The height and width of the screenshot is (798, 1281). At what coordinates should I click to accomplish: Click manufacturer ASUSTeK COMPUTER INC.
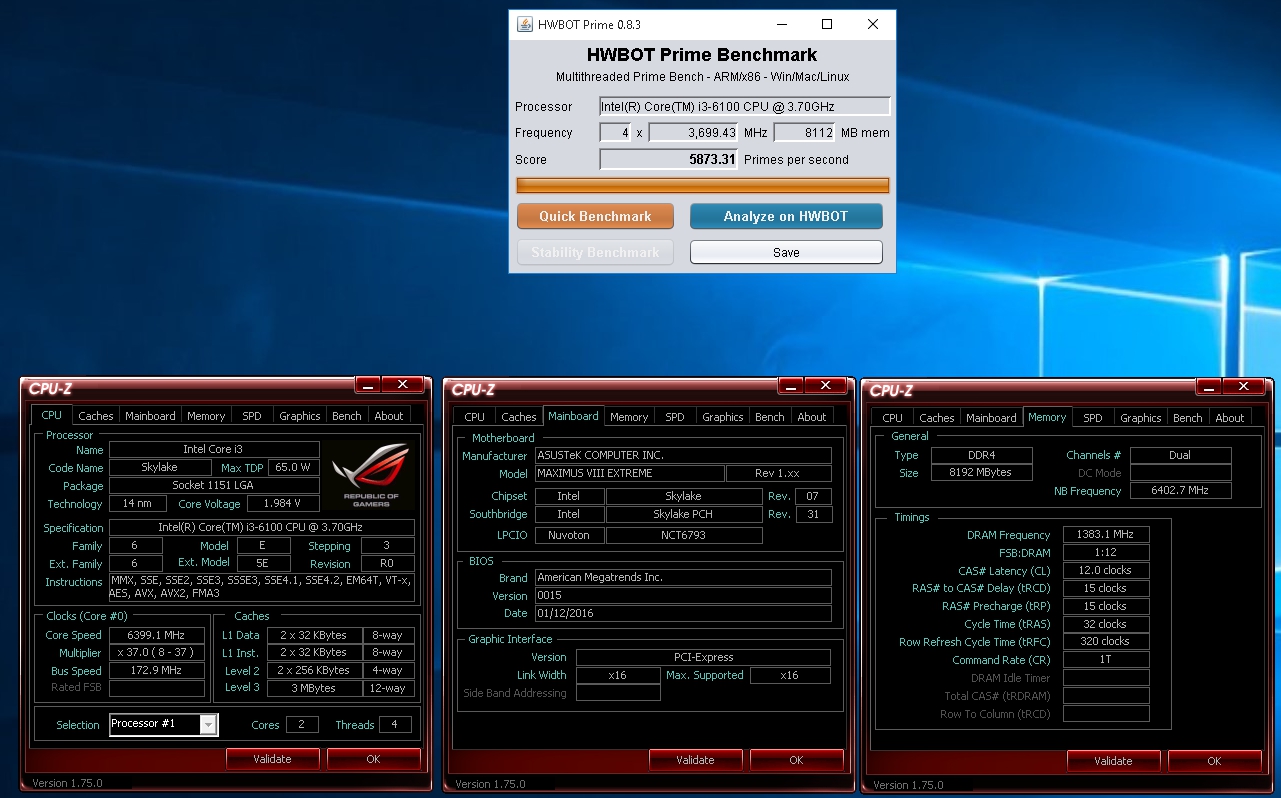point(683,455)
